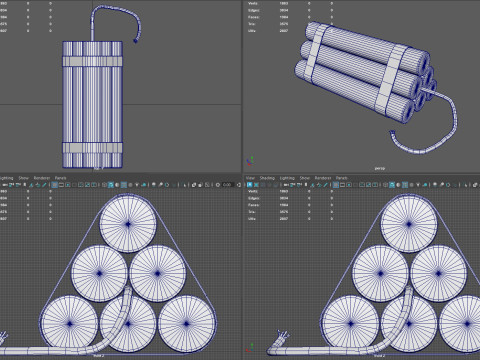Image resolution: width=480 pixels, height=360 pixels.
Task: Open the Renderer menu in bottom-left panel
Action: pos(42,178)
